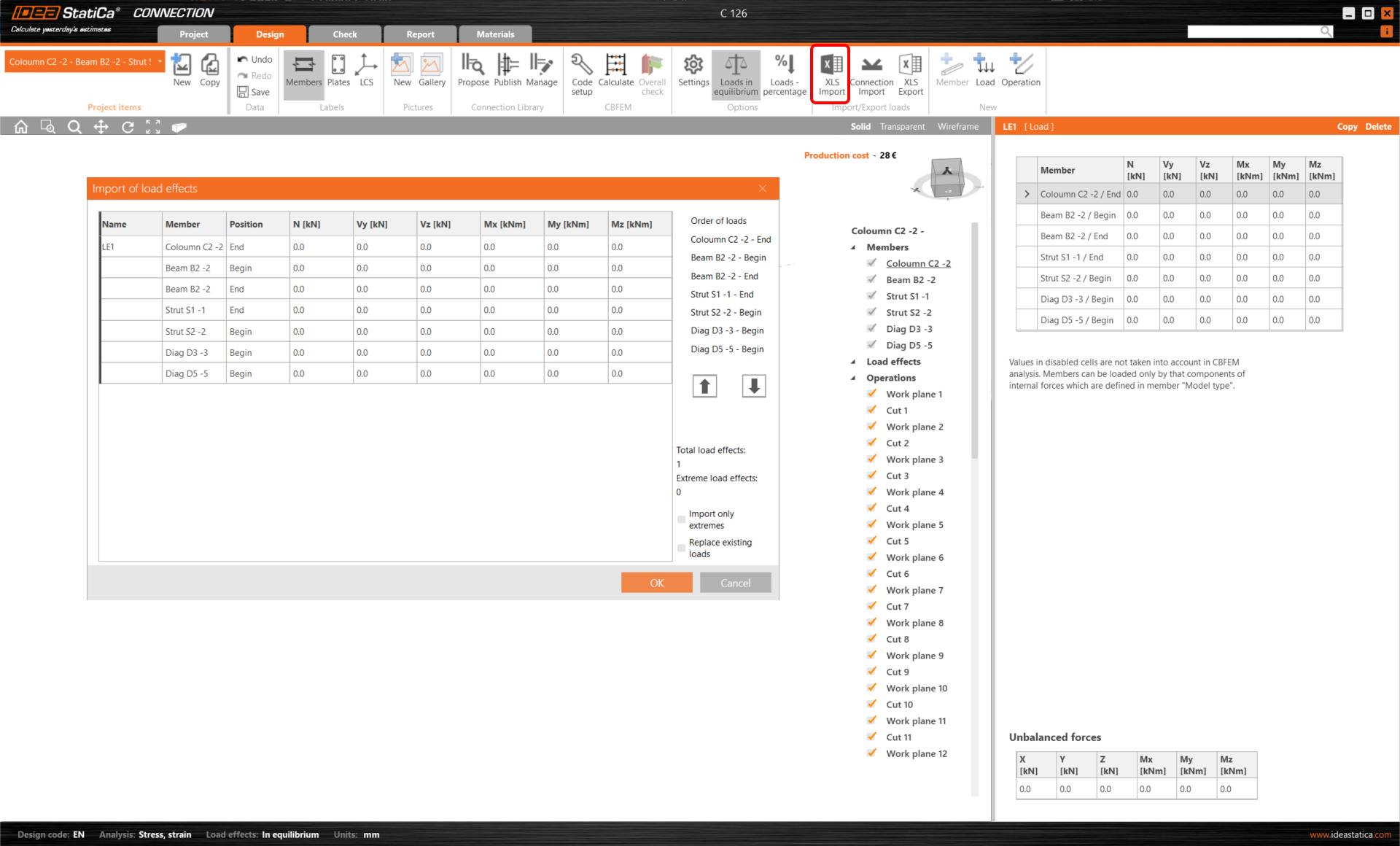This screenshot has height=846, width=1400.
Task: Click the search field at top right
Action: (x=1253, y=31)
